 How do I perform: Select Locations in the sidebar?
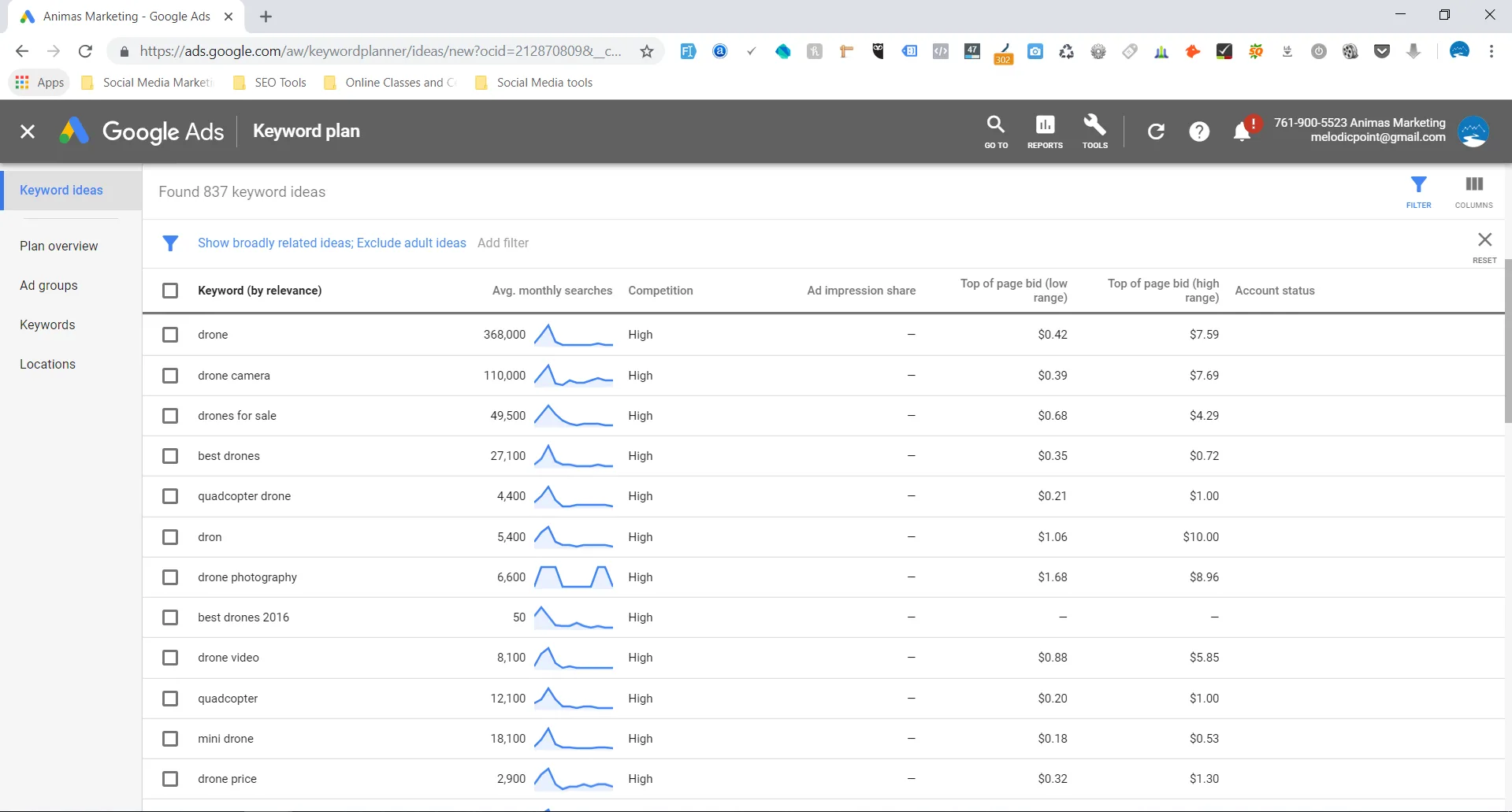point(47,364)
